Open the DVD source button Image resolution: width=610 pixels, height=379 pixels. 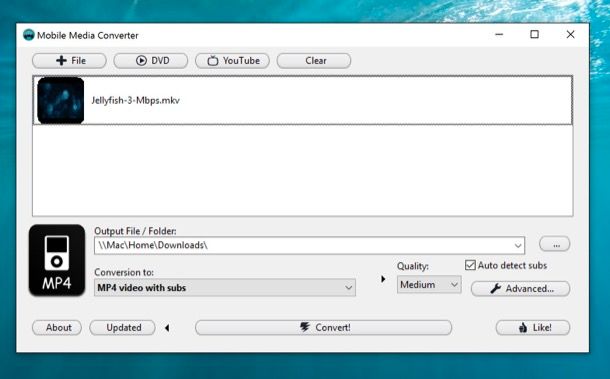[x=151, y=61]
